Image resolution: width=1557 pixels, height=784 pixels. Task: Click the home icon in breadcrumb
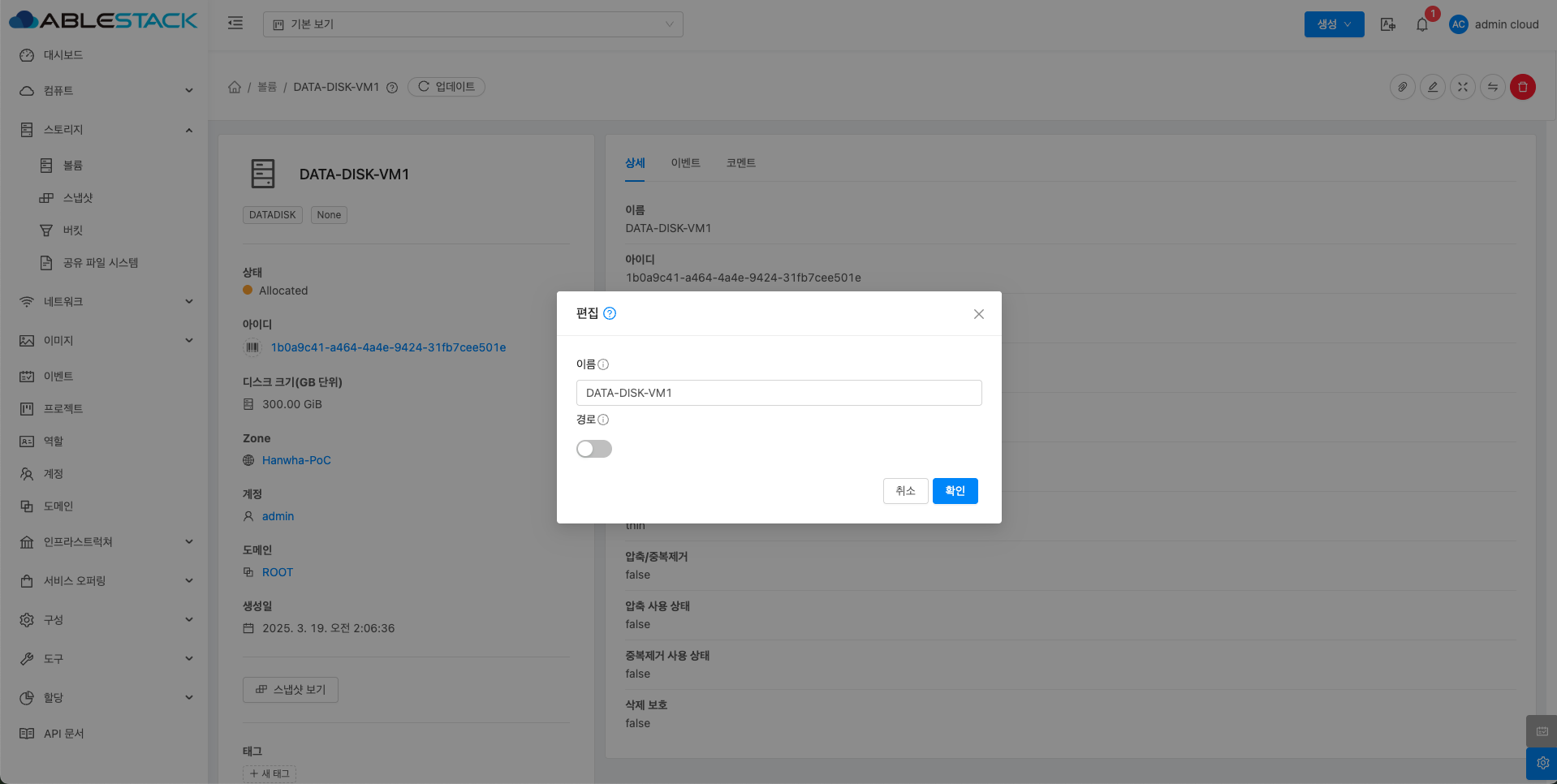(x=235, y=87)
